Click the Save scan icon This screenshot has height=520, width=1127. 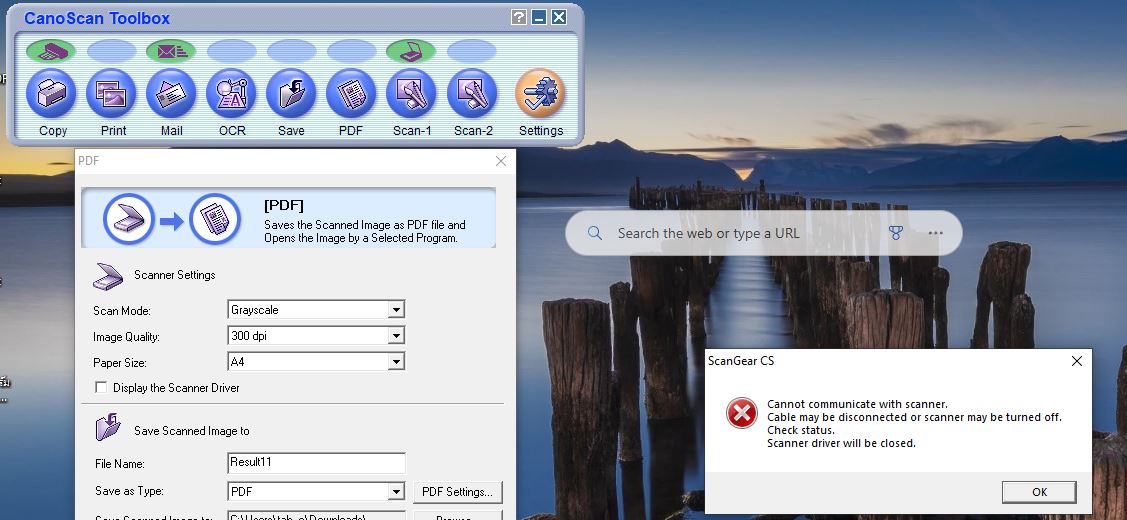pos(291,93)
